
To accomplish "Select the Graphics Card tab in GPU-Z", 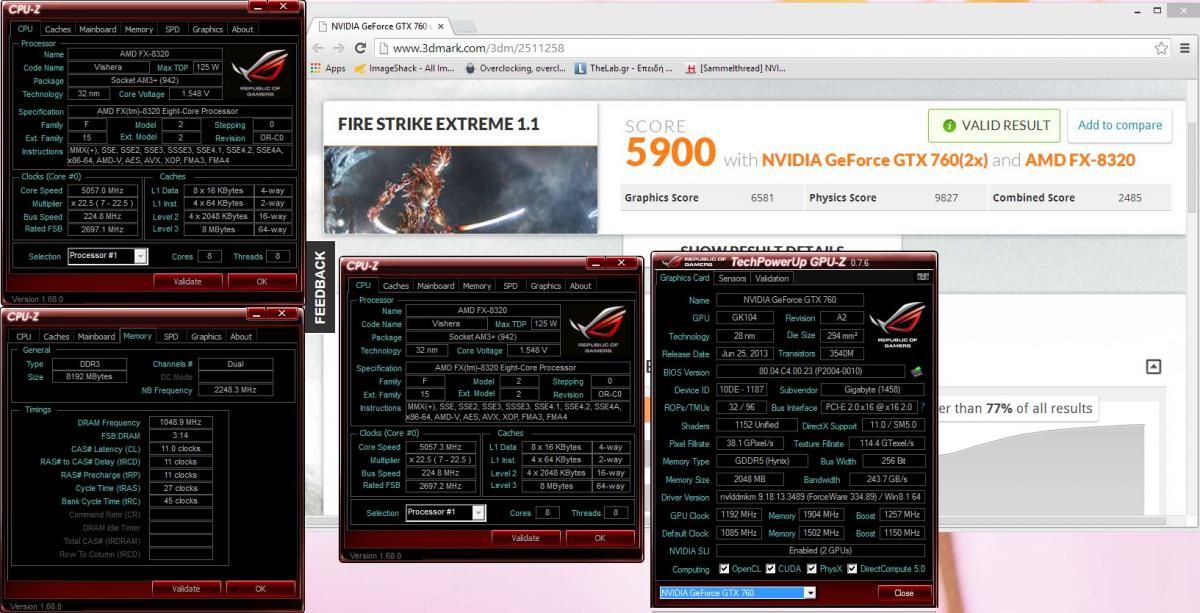I will pyautogui.click(x=685, y=278).
